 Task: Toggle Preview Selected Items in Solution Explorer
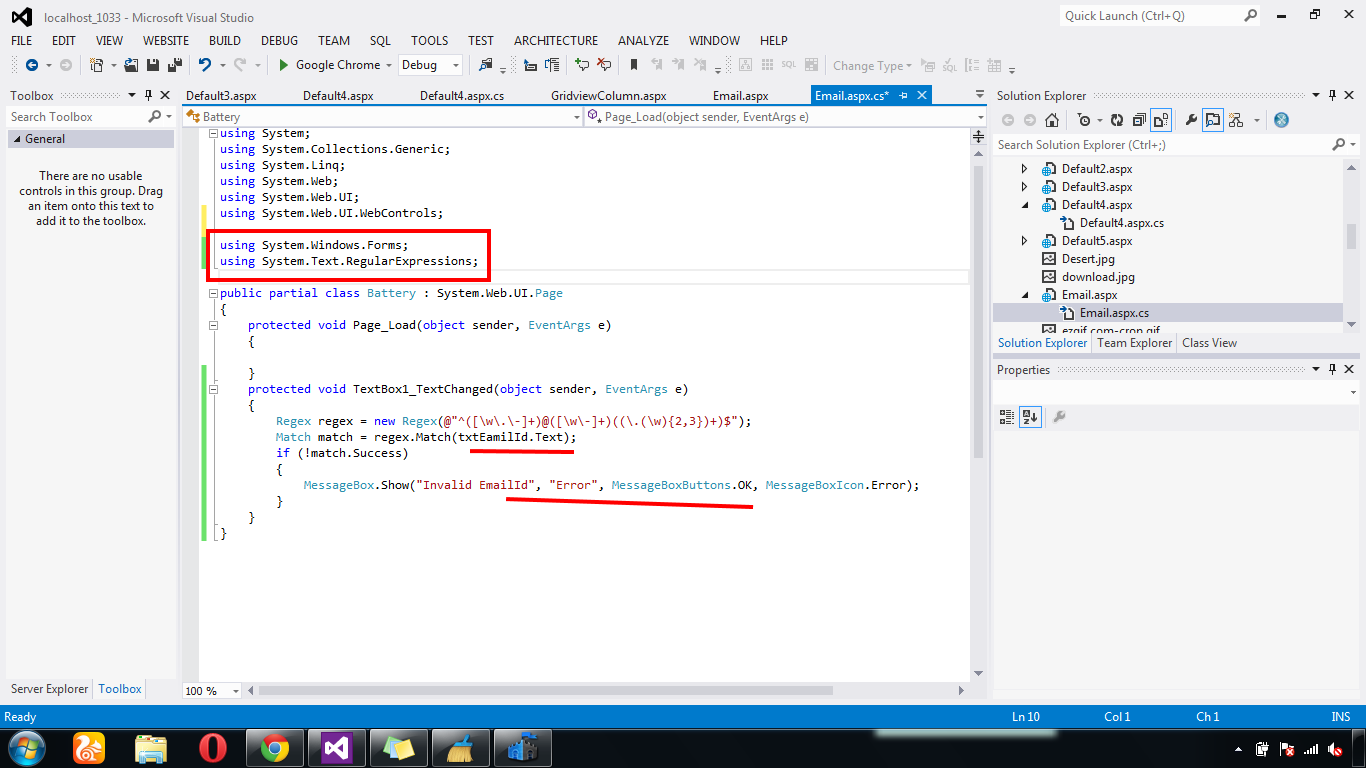click(x=1212, y=119)
